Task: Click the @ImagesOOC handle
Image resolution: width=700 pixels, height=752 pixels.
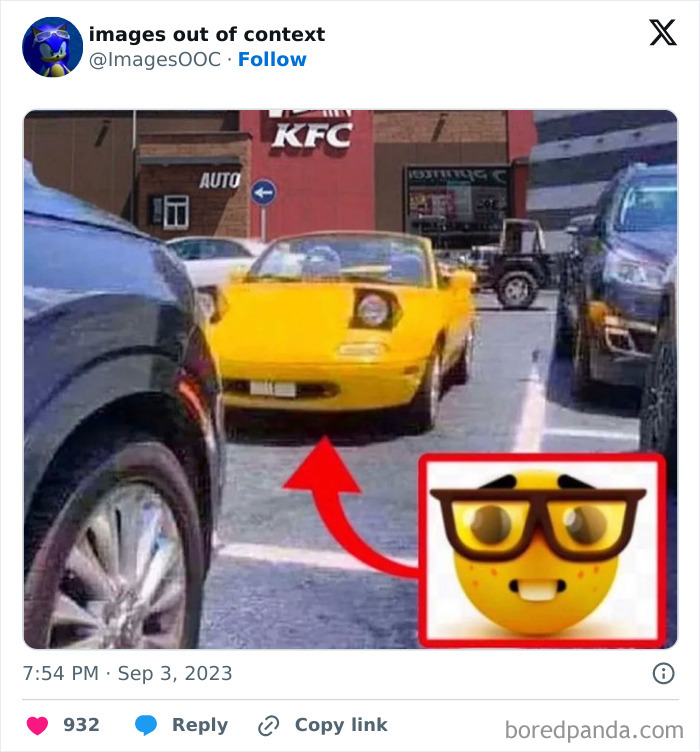Action: tap(154, 59)
